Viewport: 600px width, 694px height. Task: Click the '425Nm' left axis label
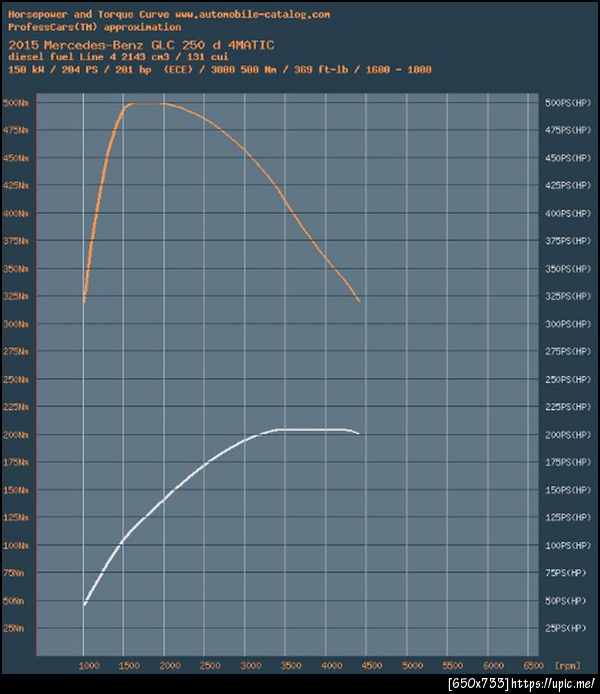[x=15, y=185]
